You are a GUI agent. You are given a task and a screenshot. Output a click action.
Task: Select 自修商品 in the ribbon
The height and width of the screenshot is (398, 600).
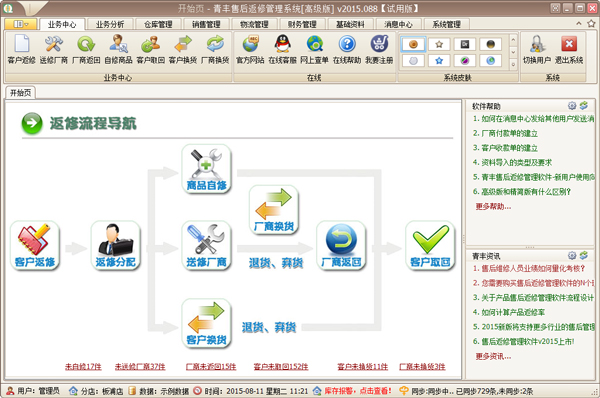118,49
